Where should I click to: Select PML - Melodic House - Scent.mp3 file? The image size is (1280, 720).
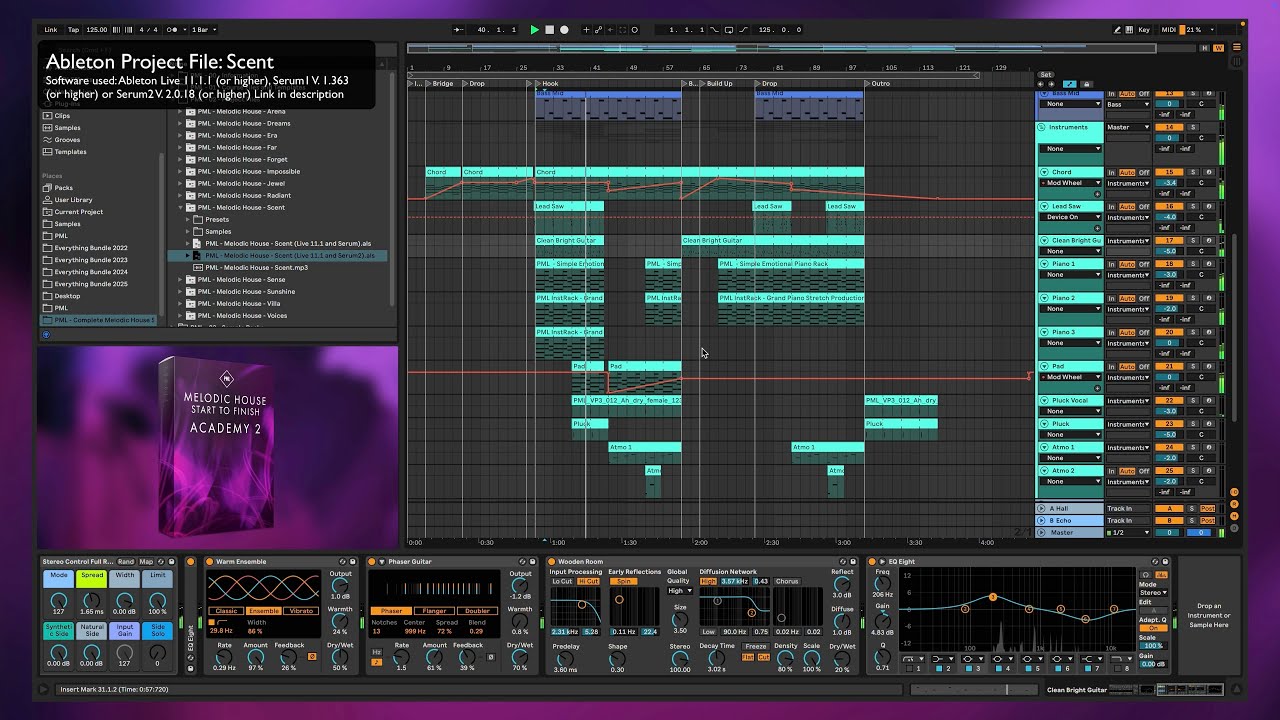coord(256,267)
